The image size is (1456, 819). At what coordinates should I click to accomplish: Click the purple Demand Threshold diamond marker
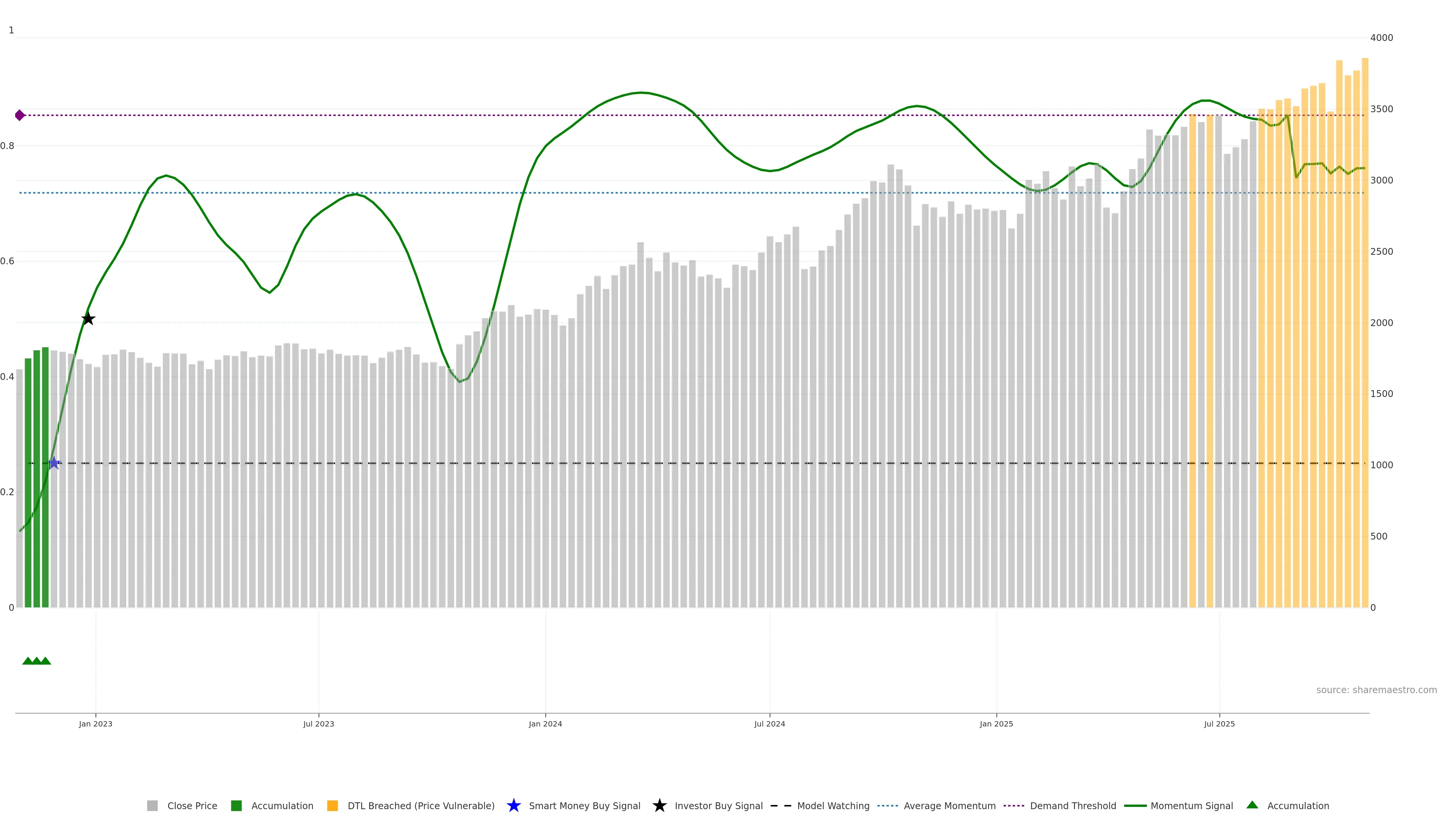pos(20,115)
